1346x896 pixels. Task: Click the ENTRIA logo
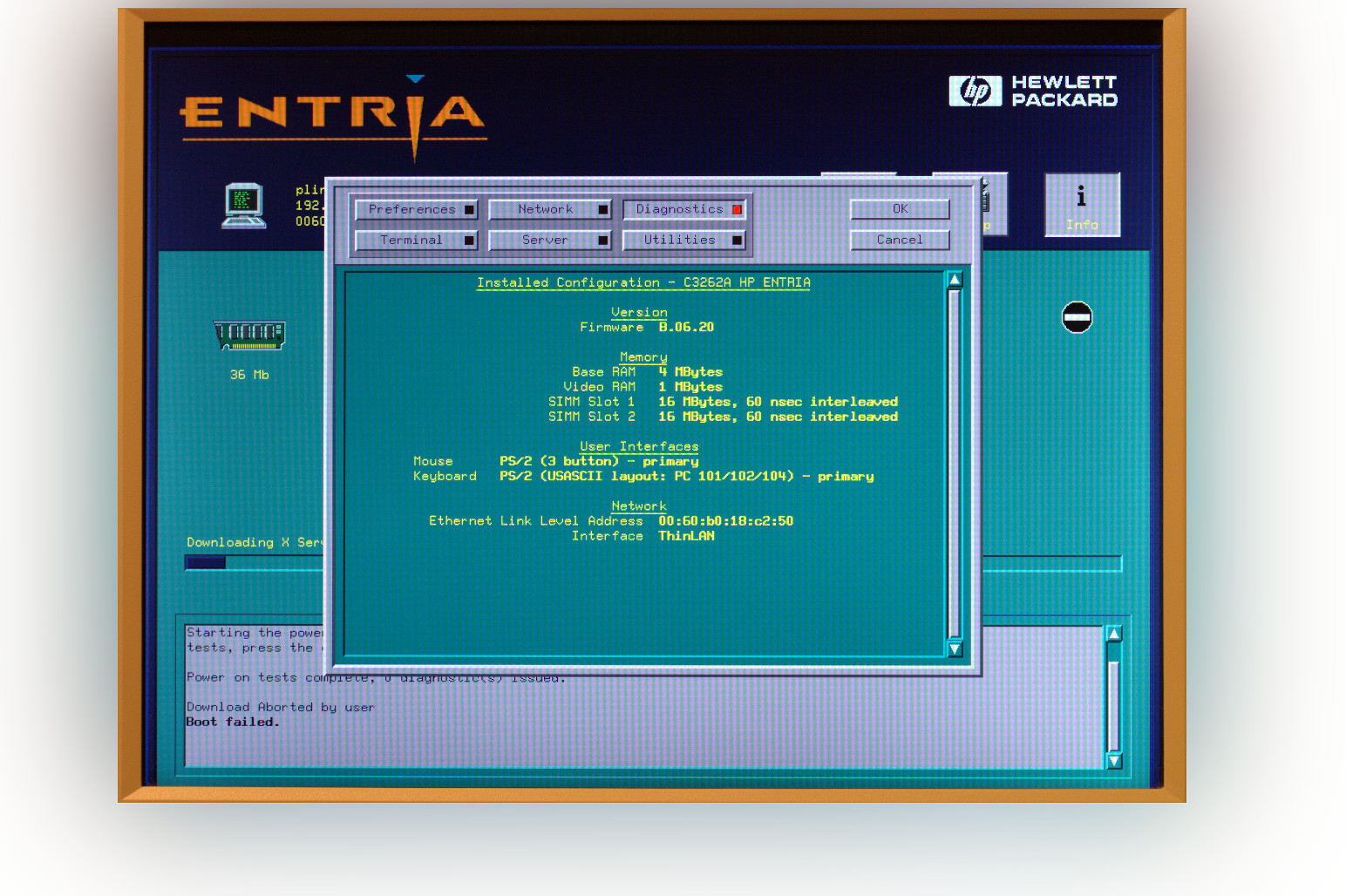pyautogui.click(x=332, y=114)
